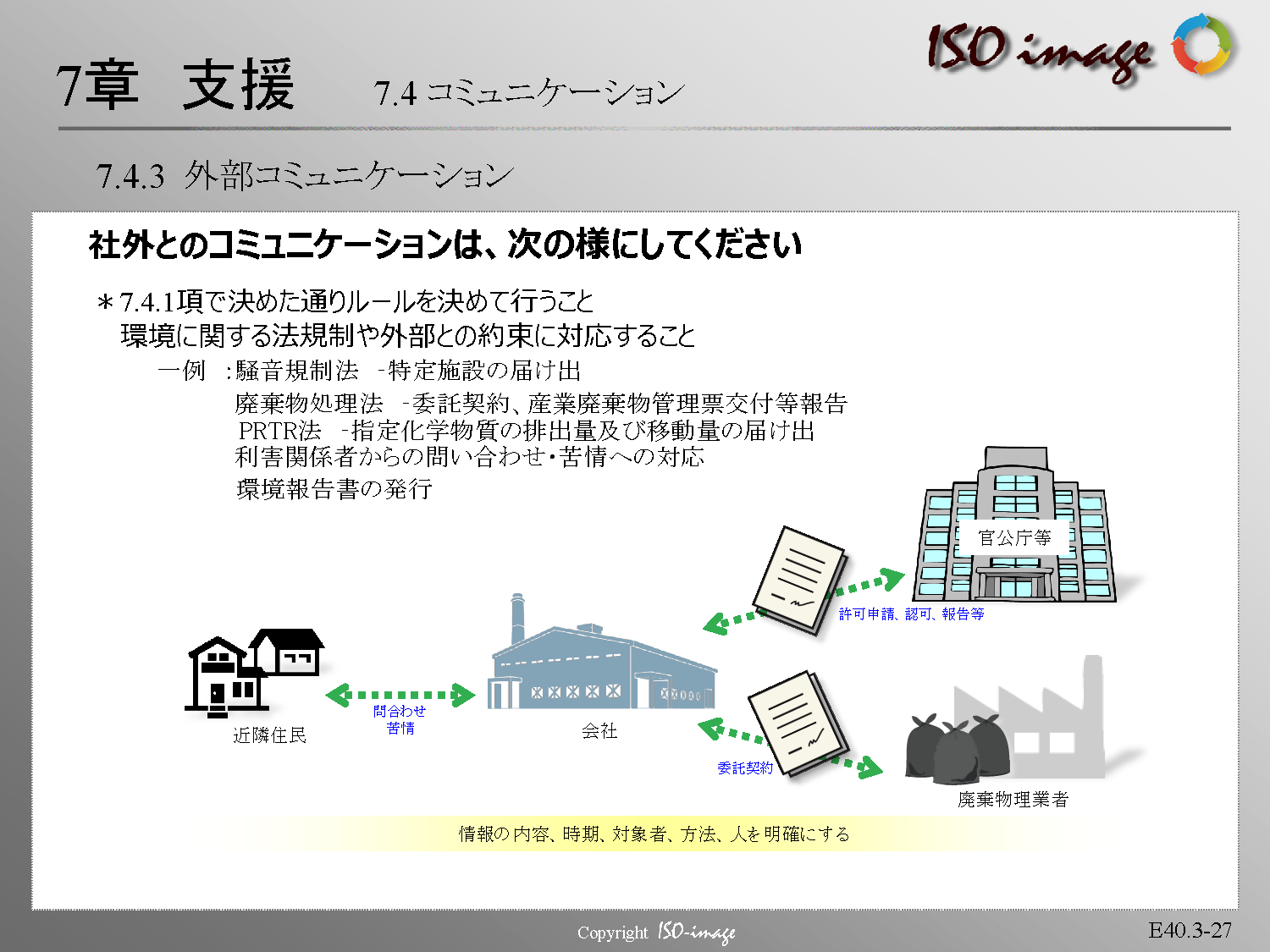Select the 廃棄物理業者 caption
The image size is (1270, 952).
point(1013,799)
